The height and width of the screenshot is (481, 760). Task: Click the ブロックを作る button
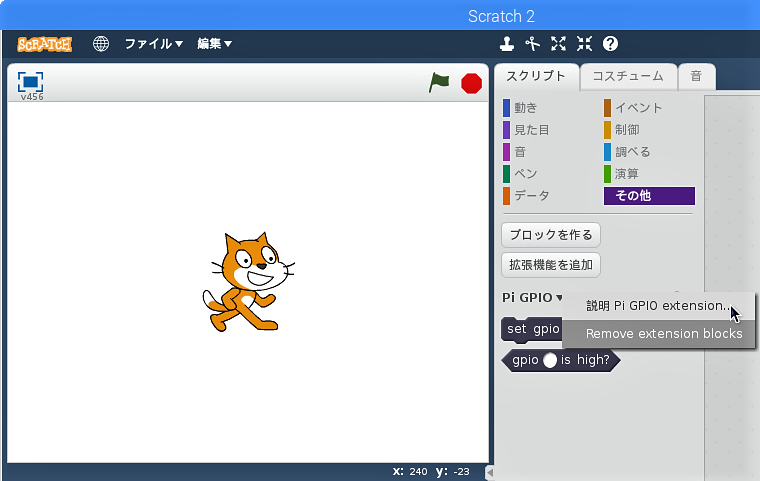pos(551,235)
